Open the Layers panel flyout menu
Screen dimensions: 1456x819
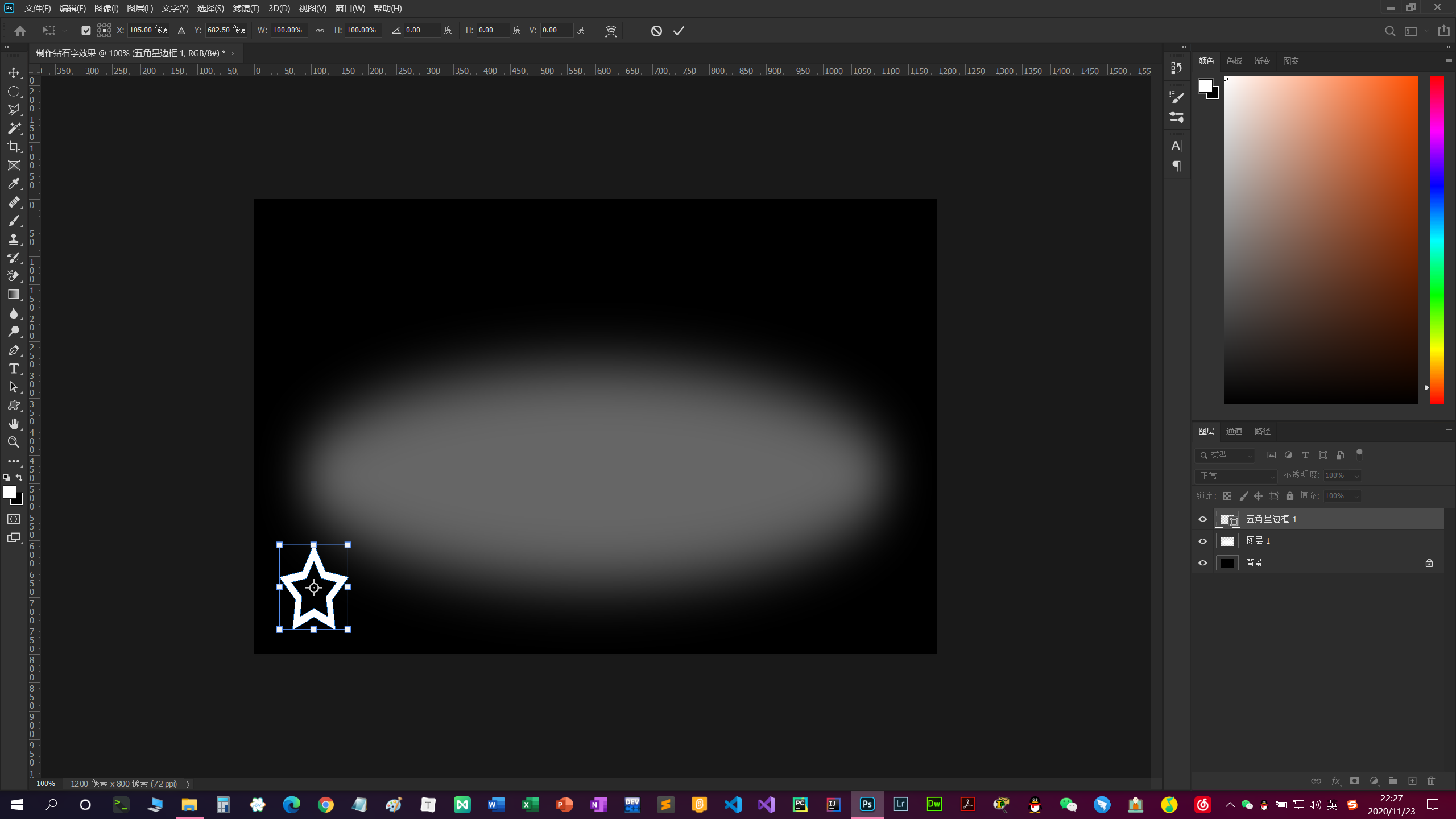coord(1449,431)
